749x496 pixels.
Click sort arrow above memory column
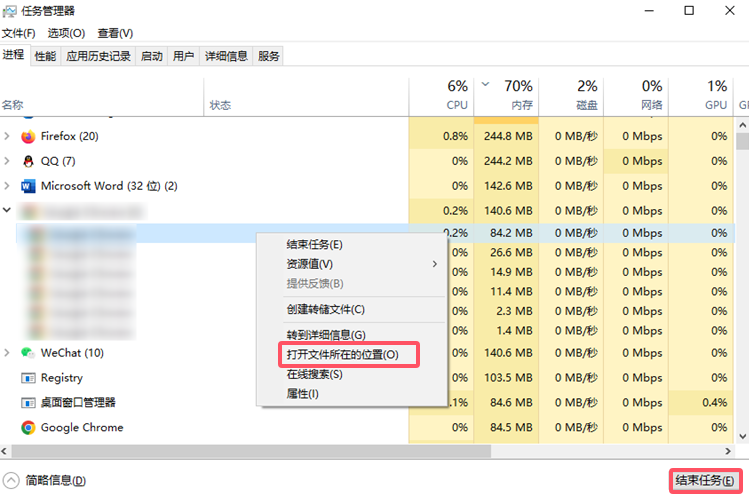click(485, 84)
